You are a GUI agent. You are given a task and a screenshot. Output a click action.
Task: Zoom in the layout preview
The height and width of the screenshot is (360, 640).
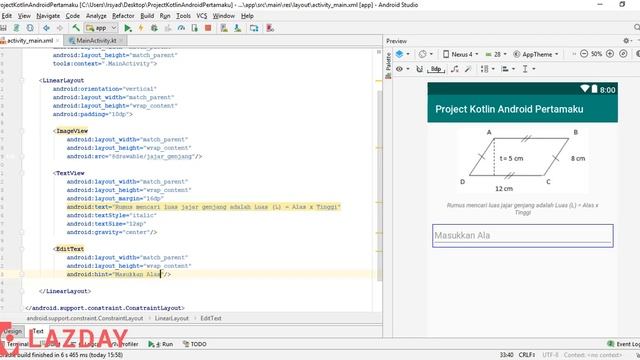[610, 54]
